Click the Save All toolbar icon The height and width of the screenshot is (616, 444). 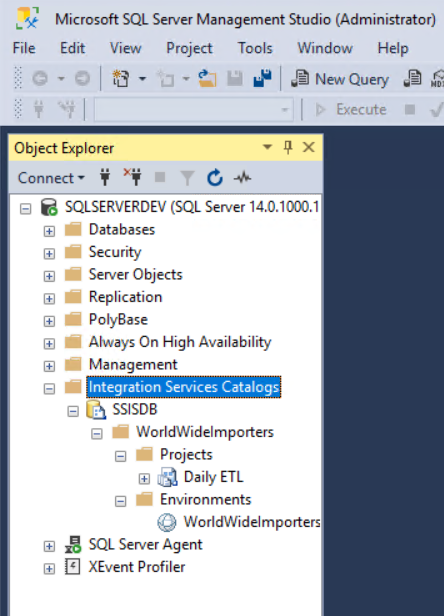click(x=262, y=78)
